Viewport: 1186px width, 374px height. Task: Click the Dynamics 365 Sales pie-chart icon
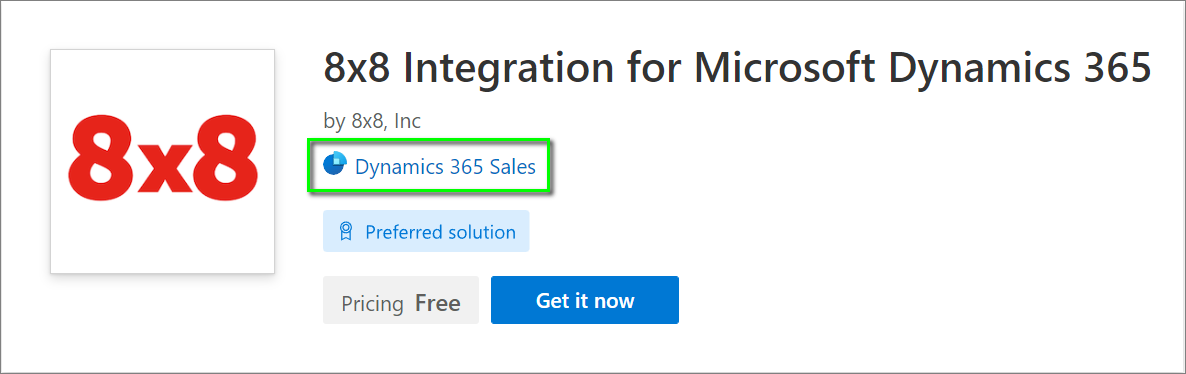click(x=335, y=163)
